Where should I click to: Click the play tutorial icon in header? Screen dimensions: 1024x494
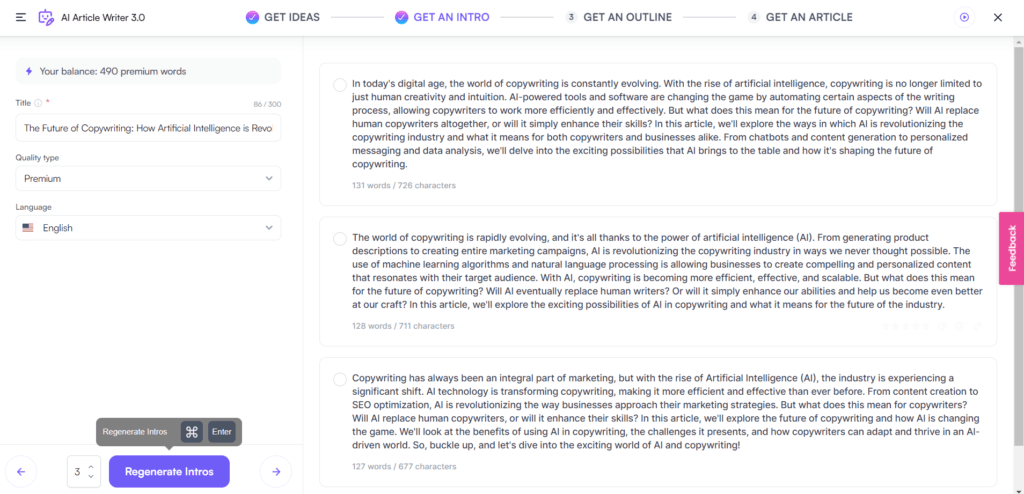964,18
